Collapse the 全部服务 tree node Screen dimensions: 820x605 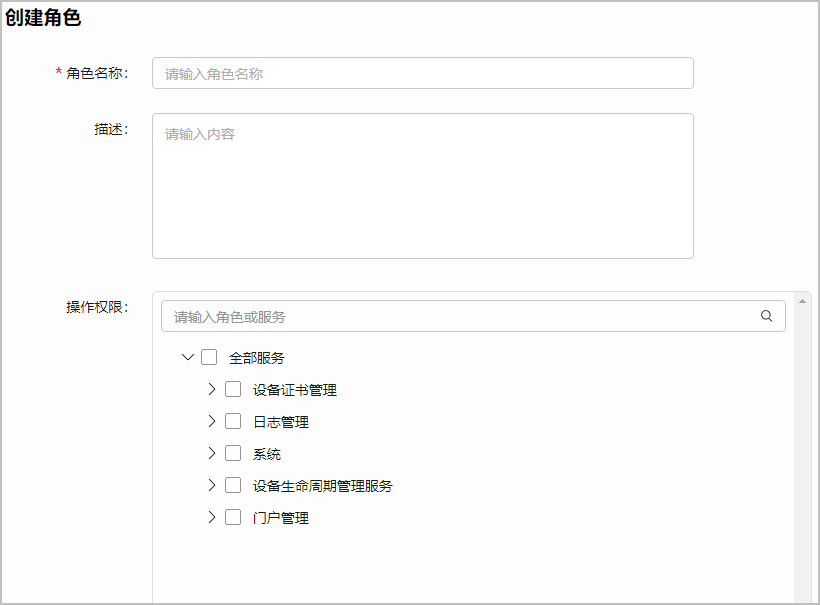(188, 357)
